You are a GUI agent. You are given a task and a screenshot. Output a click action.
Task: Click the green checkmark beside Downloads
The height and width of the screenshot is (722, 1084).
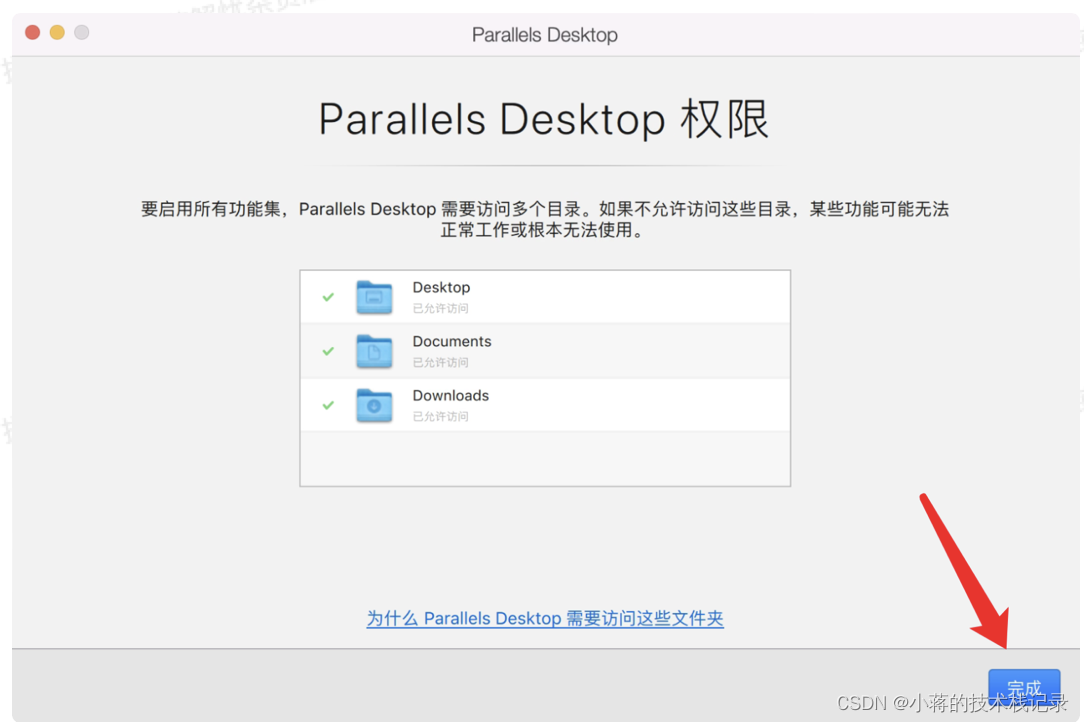tap(328, 405)
